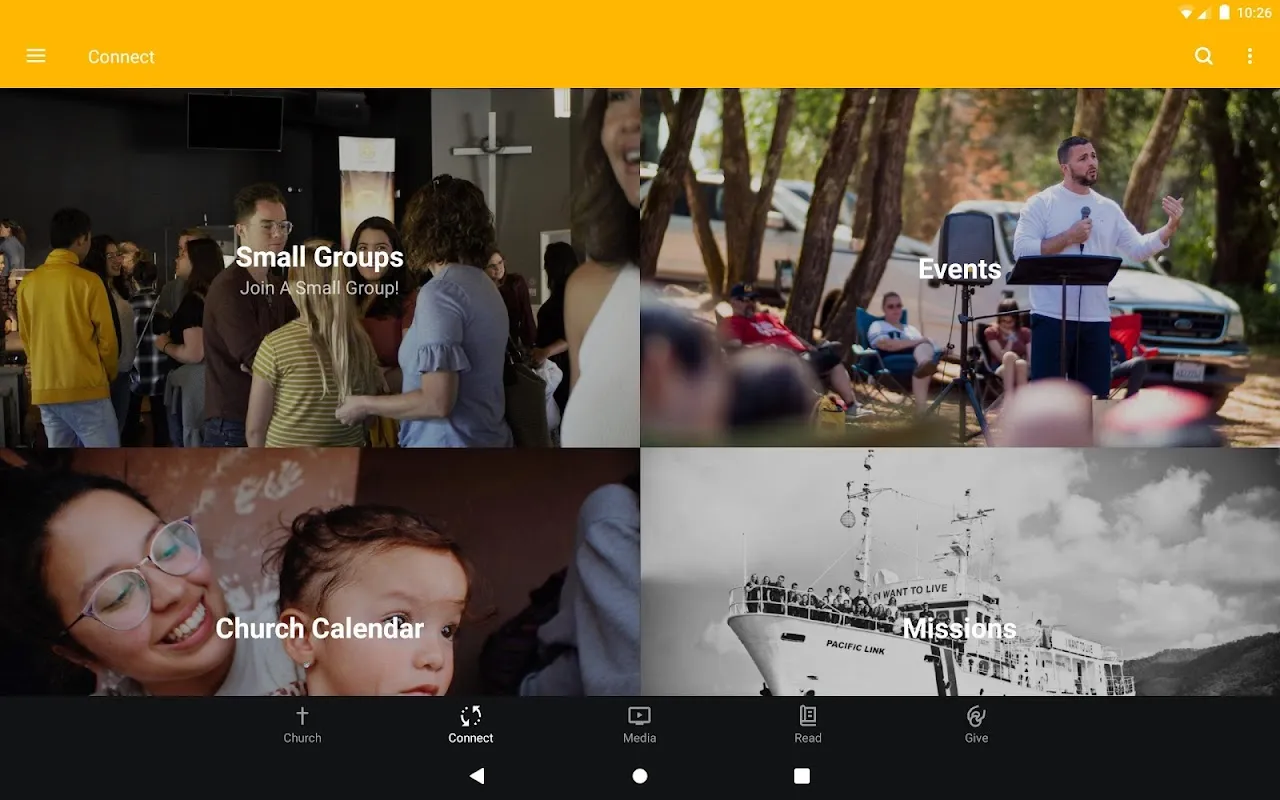Click the Connect title in header

point(121,57)
